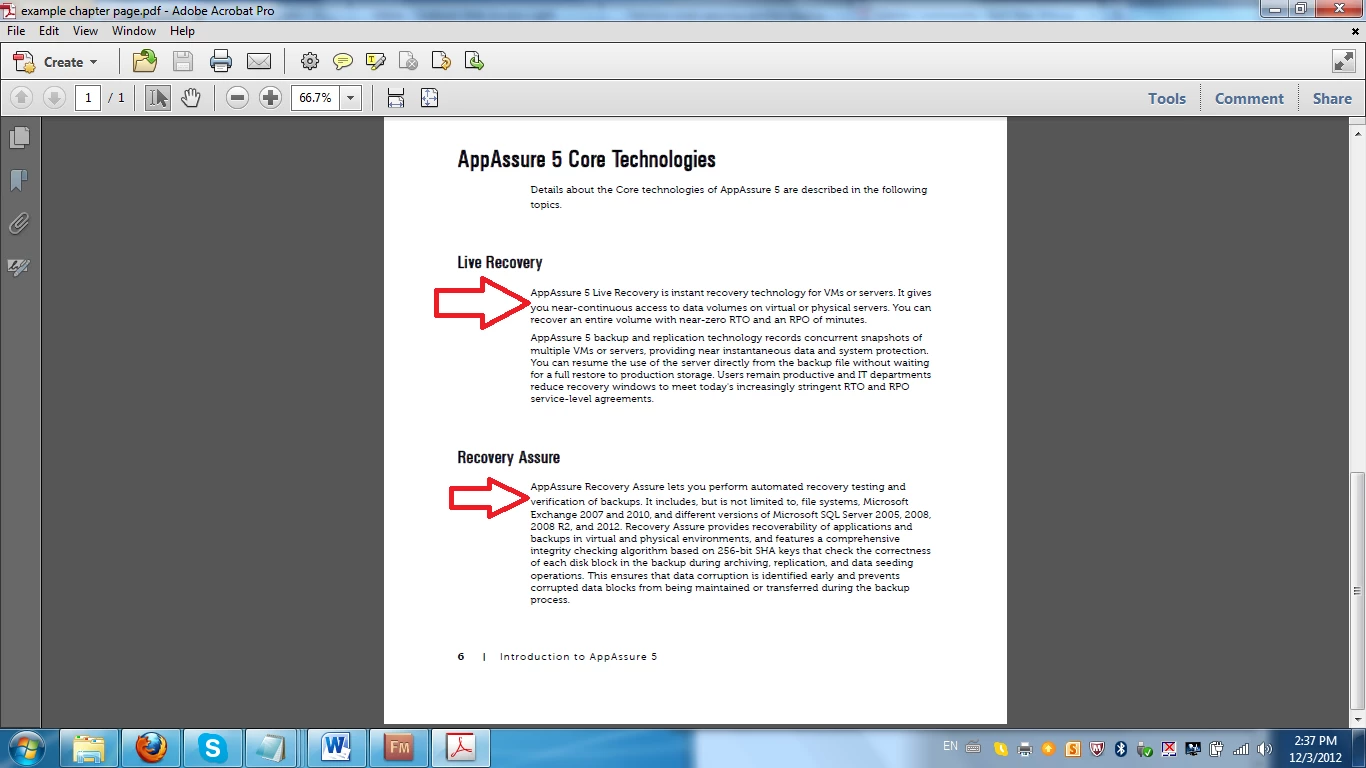Viewport: 1366px width, 768px height.
Task: Open FrameMaker from the taskbar
Action: click(x=397, y=747)
